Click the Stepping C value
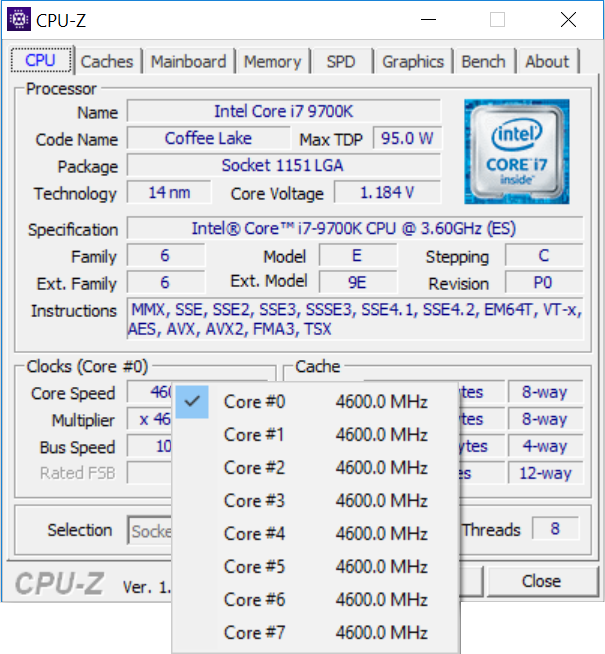 pyautogui.click(x=544, y=255)
